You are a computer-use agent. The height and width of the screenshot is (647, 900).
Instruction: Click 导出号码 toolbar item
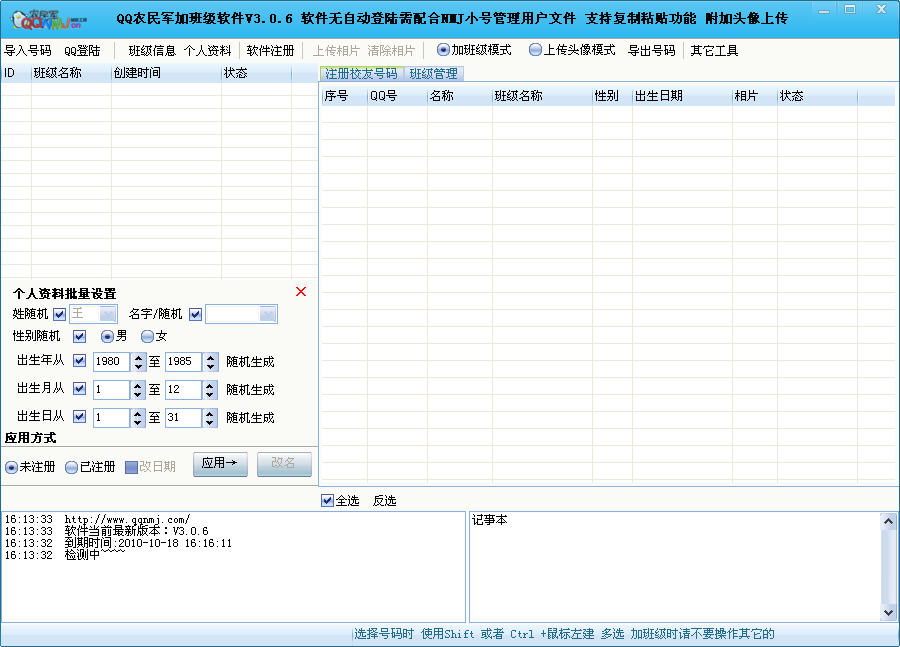(x=651, y=51)
